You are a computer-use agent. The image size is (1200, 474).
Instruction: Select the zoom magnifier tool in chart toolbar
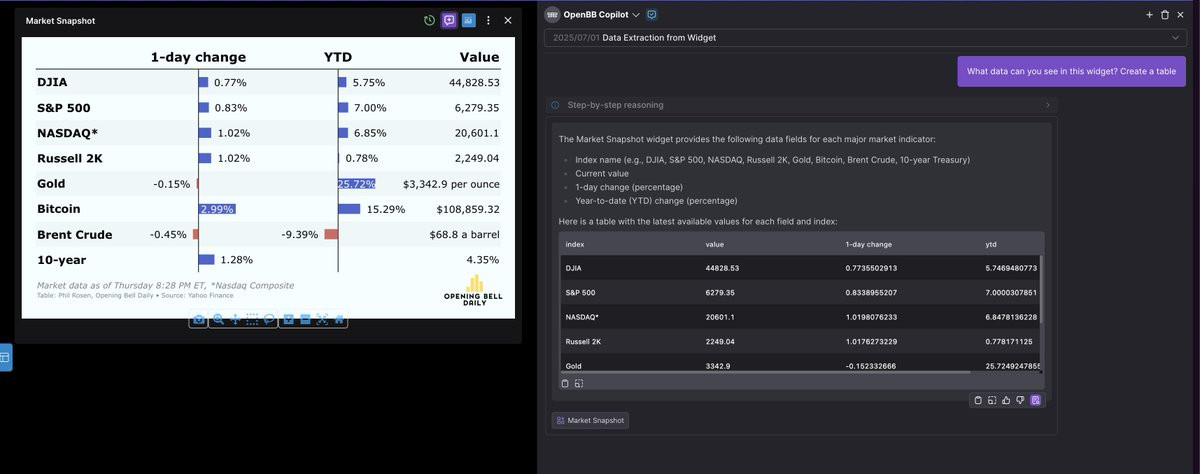[218, 319]
